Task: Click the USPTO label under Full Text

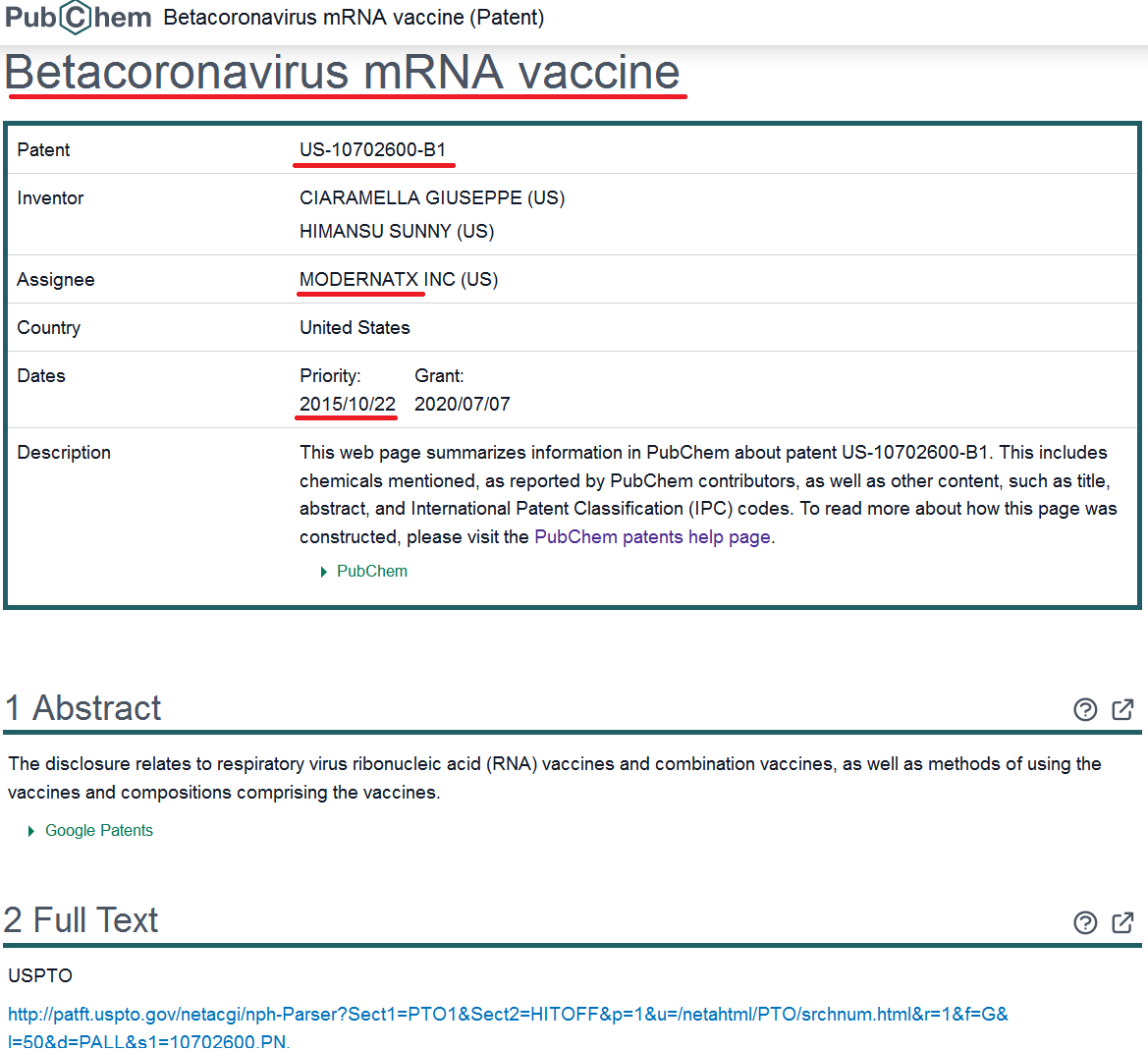Action: tap(40, 976)
